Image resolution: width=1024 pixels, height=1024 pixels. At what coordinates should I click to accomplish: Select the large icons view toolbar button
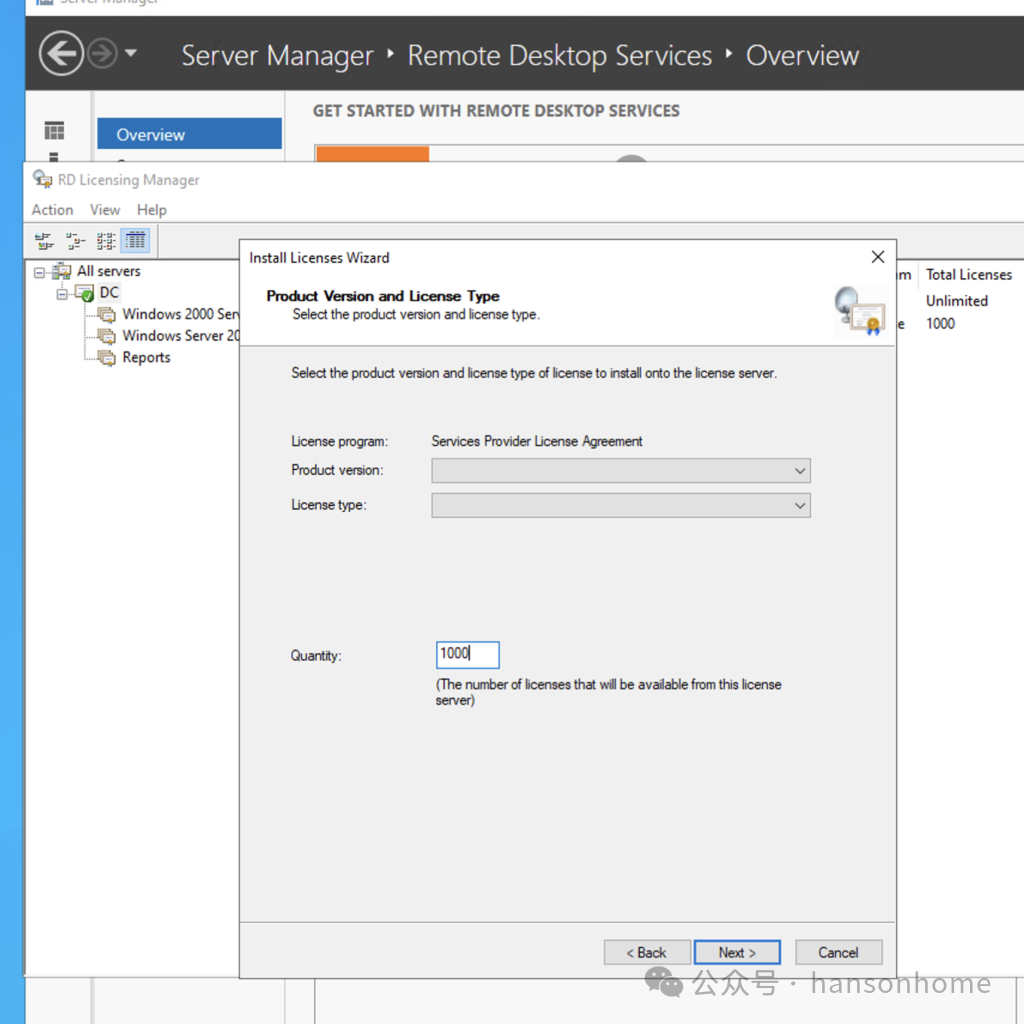[43, 241]
